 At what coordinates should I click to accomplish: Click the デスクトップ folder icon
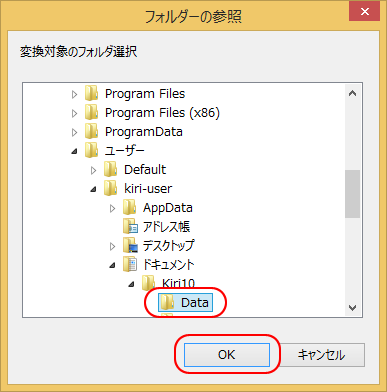click(x=130, y=246)
